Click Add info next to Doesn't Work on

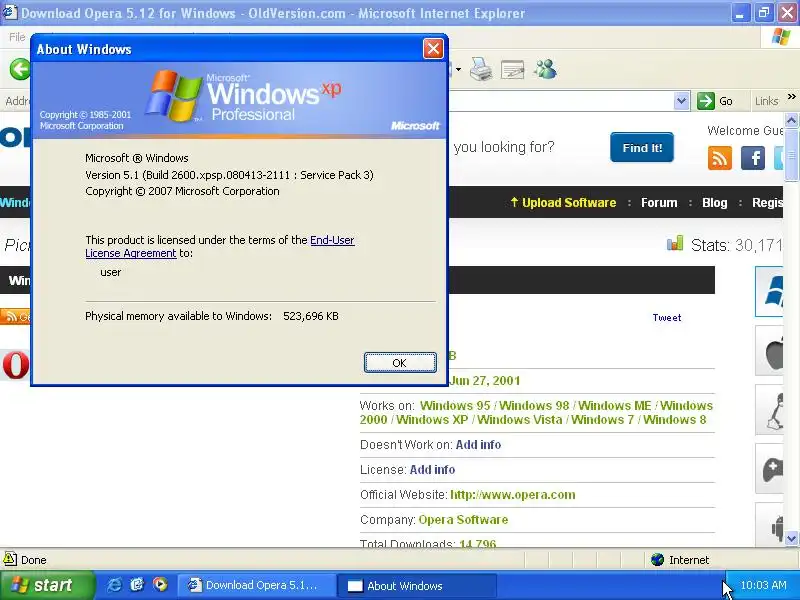(478, 445)
